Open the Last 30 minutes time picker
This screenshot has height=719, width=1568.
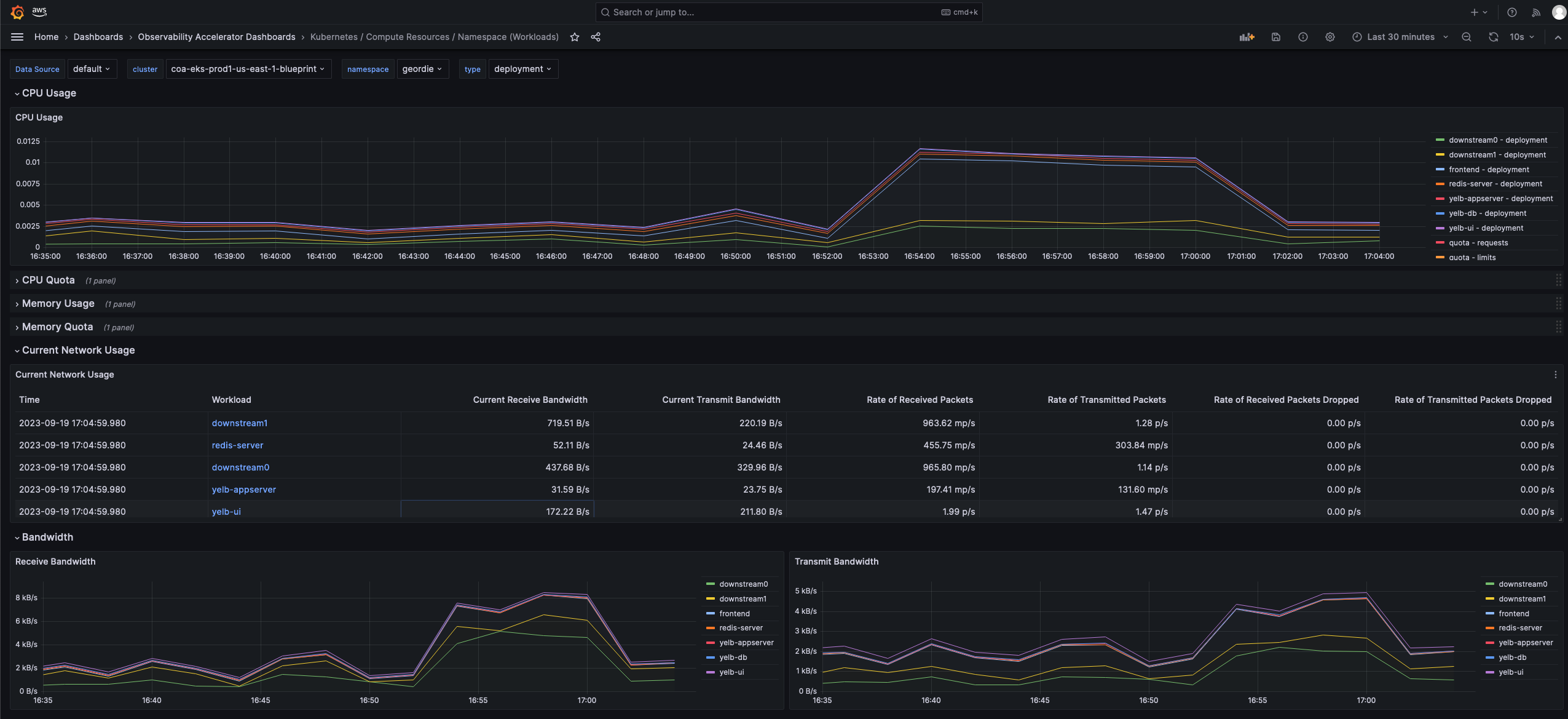coord(1400,37)
